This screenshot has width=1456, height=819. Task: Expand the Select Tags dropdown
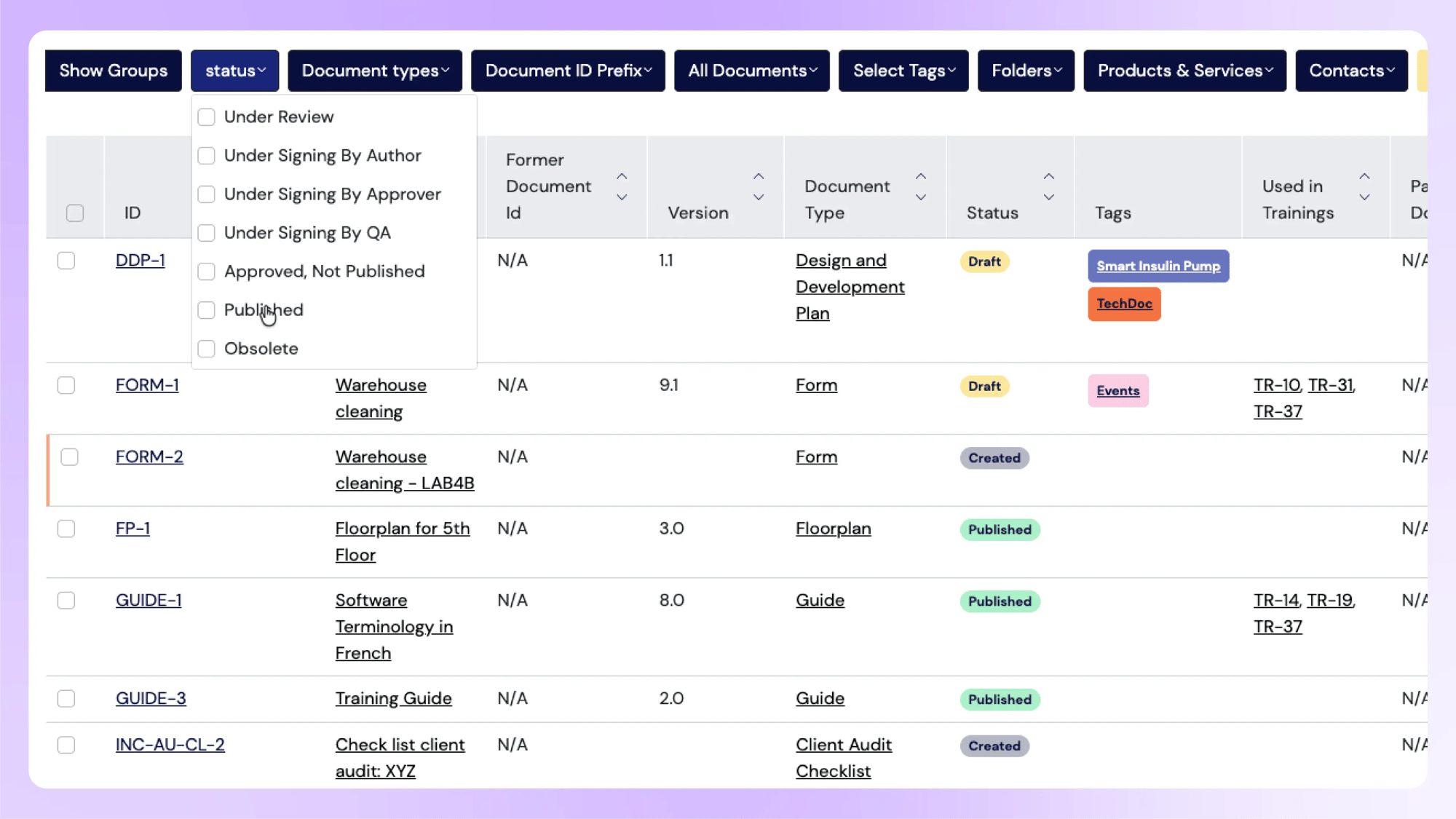coord(903,71)
